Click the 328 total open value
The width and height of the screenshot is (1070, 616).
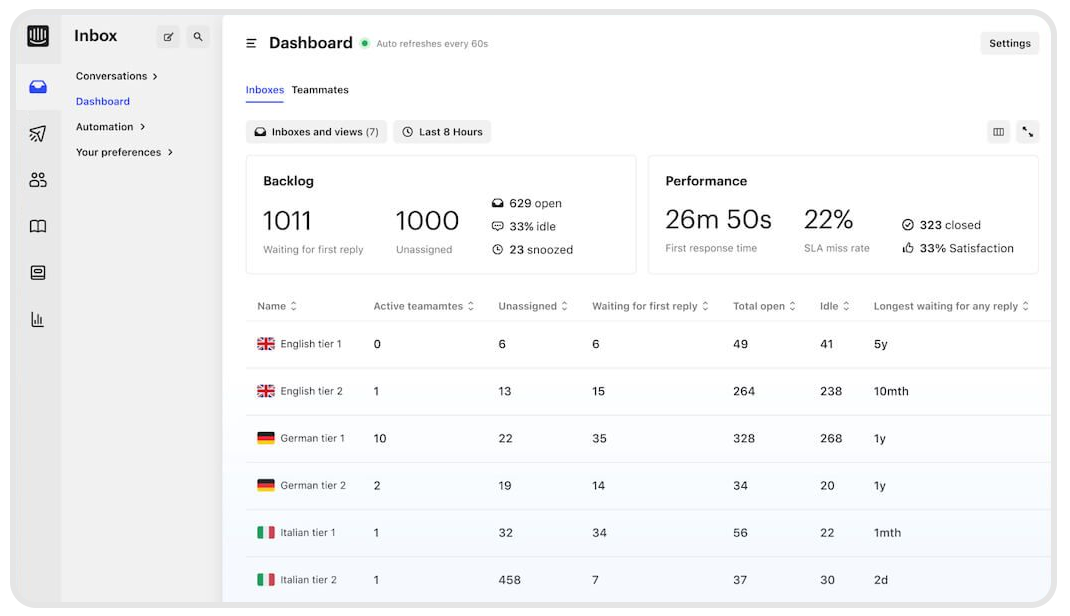click(x=744, y=439)
